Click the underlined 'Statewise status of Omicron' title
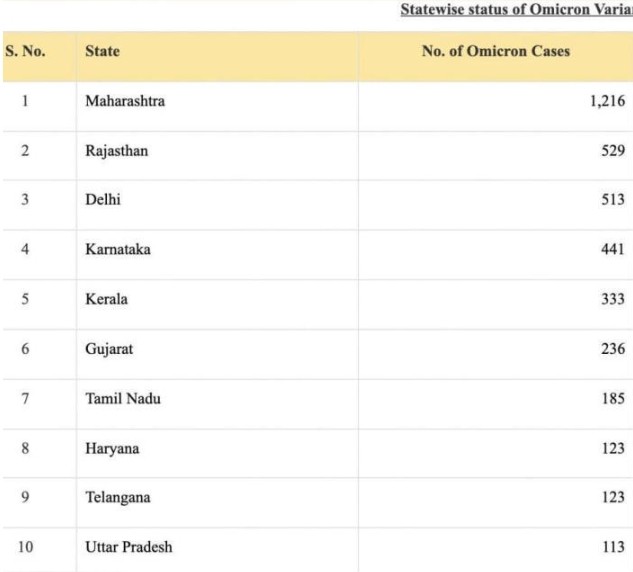Image resolution: width=633 pixels, height=572 pixels. pyautogui.click(x=516, y=10)
